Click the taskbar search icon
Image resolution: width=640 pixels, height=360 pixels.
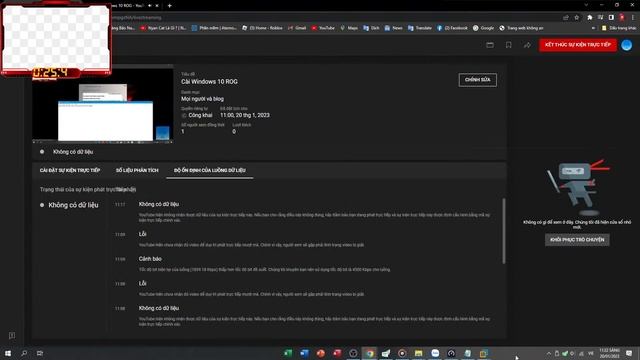[24, 353]
